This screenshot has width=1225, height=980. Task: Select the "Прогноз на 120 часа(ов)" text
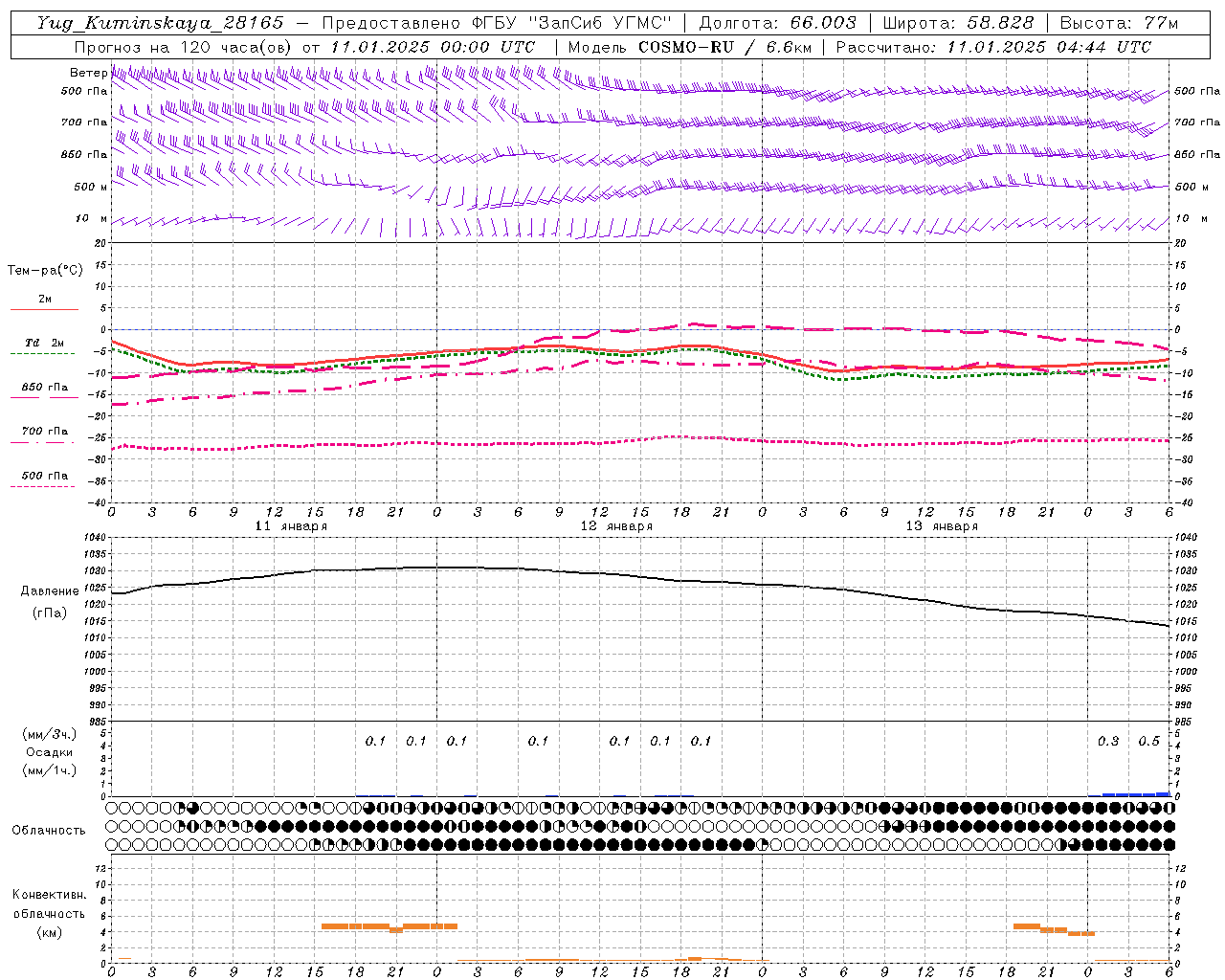tap(183, 47)
